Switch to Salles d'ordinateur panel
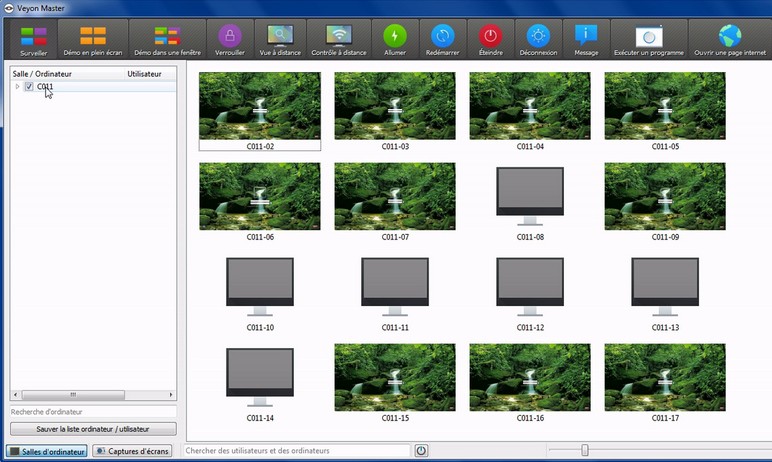The image size is (772, 462). point(47,451)
